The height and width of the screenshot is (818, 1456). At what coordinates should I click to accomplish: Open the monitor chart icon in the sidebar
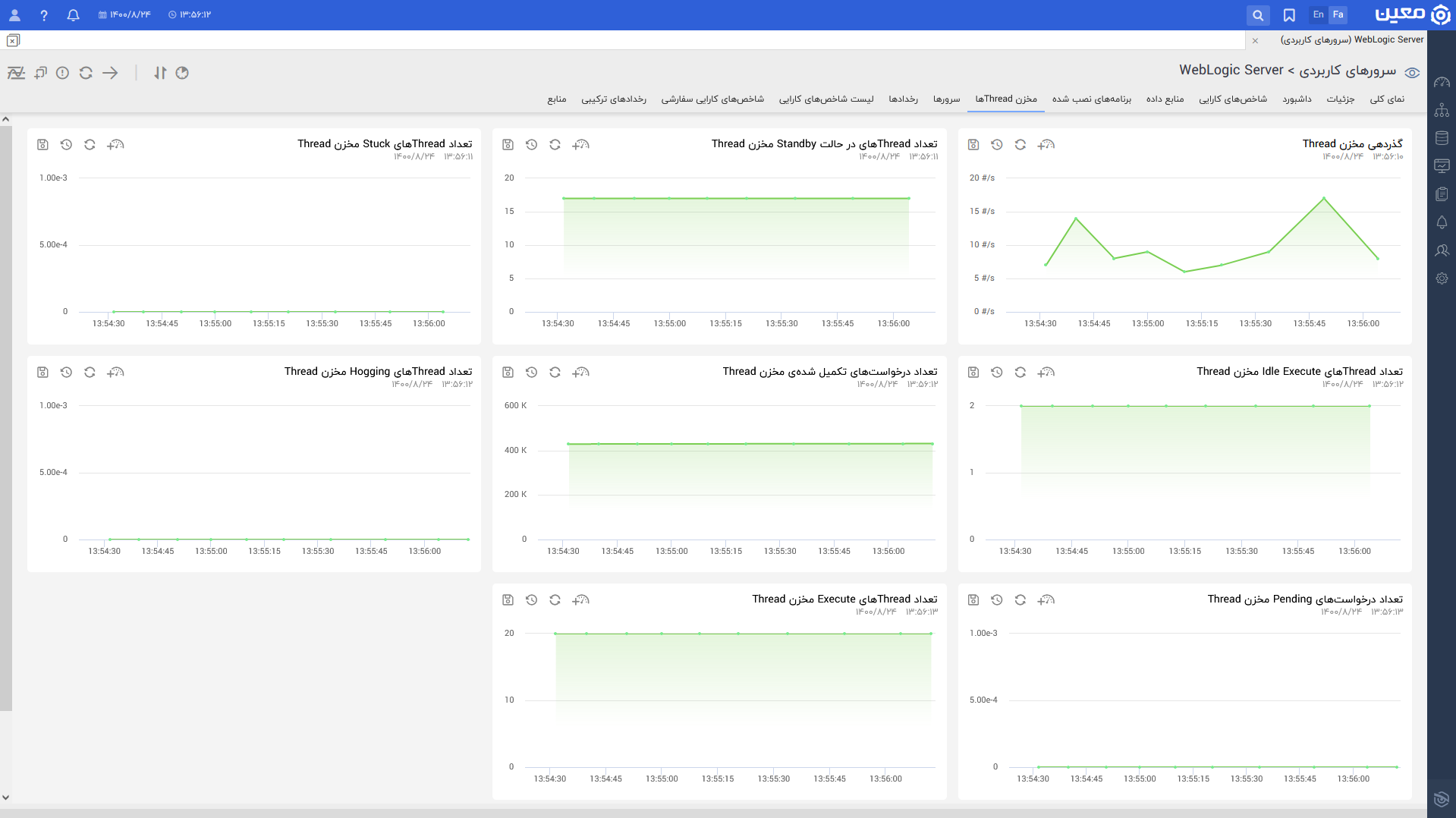point(1442,166)
